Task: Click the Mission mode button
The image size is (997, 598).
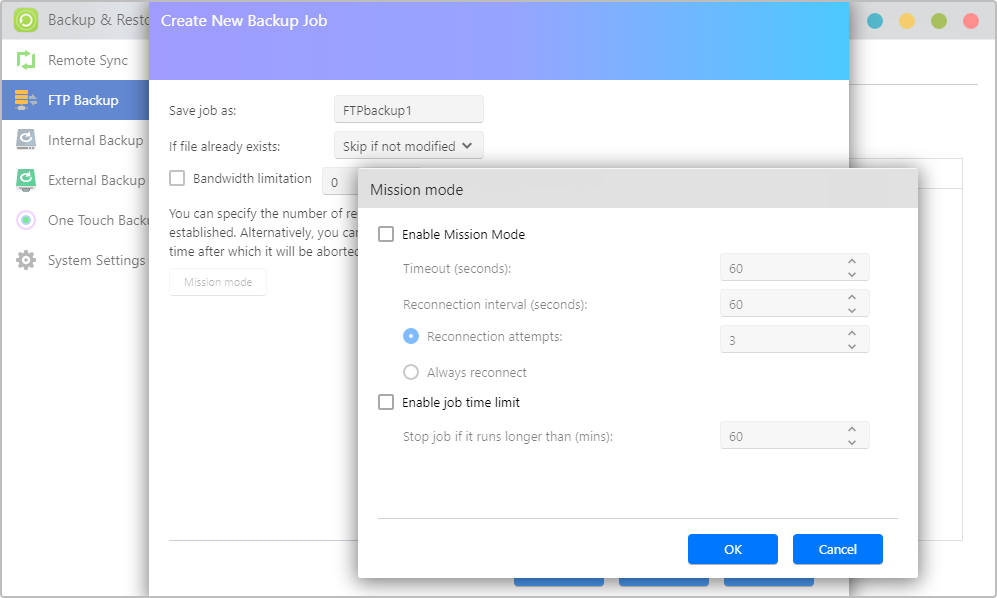Action: click(x=217, y=282)
